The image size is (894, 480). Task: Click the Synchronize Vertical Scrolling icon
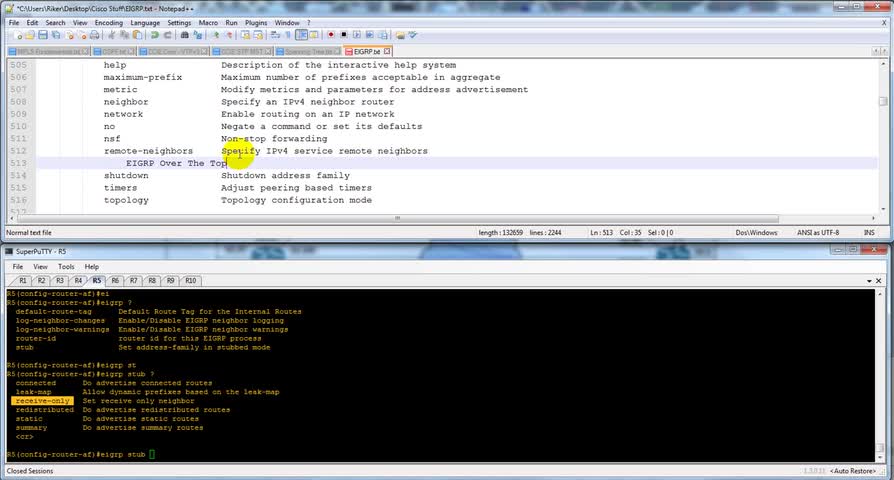click(245, 35)
